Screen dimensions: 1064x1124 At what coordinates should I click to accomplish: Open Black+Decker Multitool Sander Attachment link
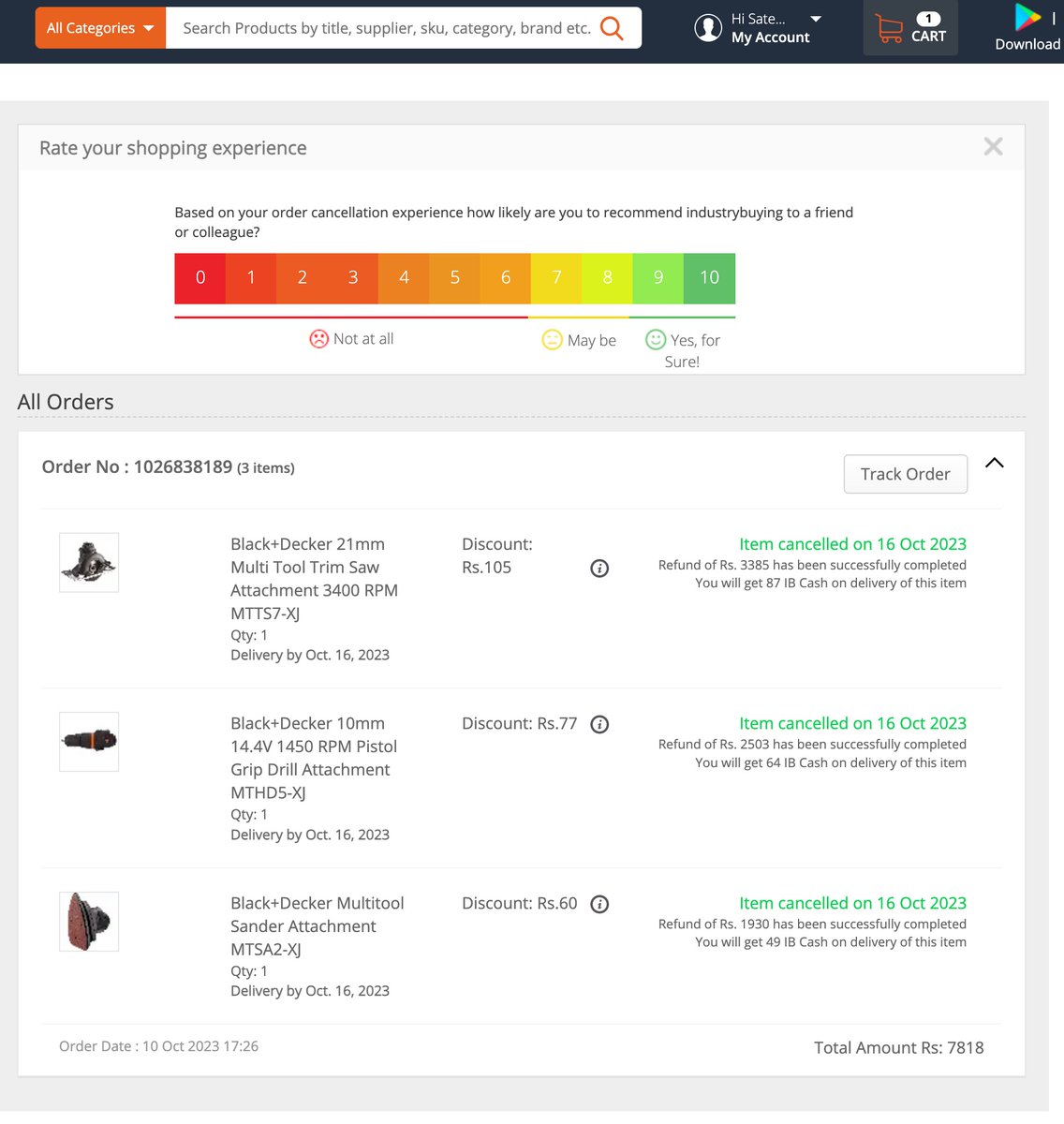tap(318, 926)
